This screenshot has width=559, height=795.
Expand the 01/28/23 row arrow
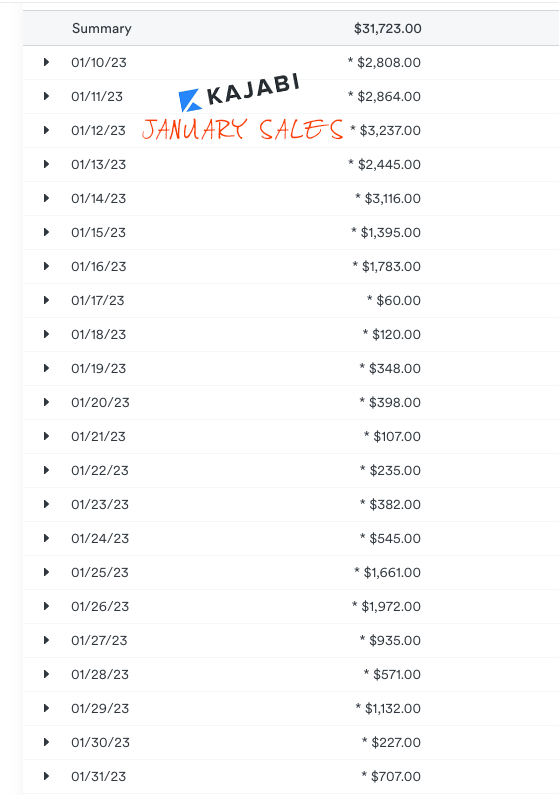pos(46,674)
